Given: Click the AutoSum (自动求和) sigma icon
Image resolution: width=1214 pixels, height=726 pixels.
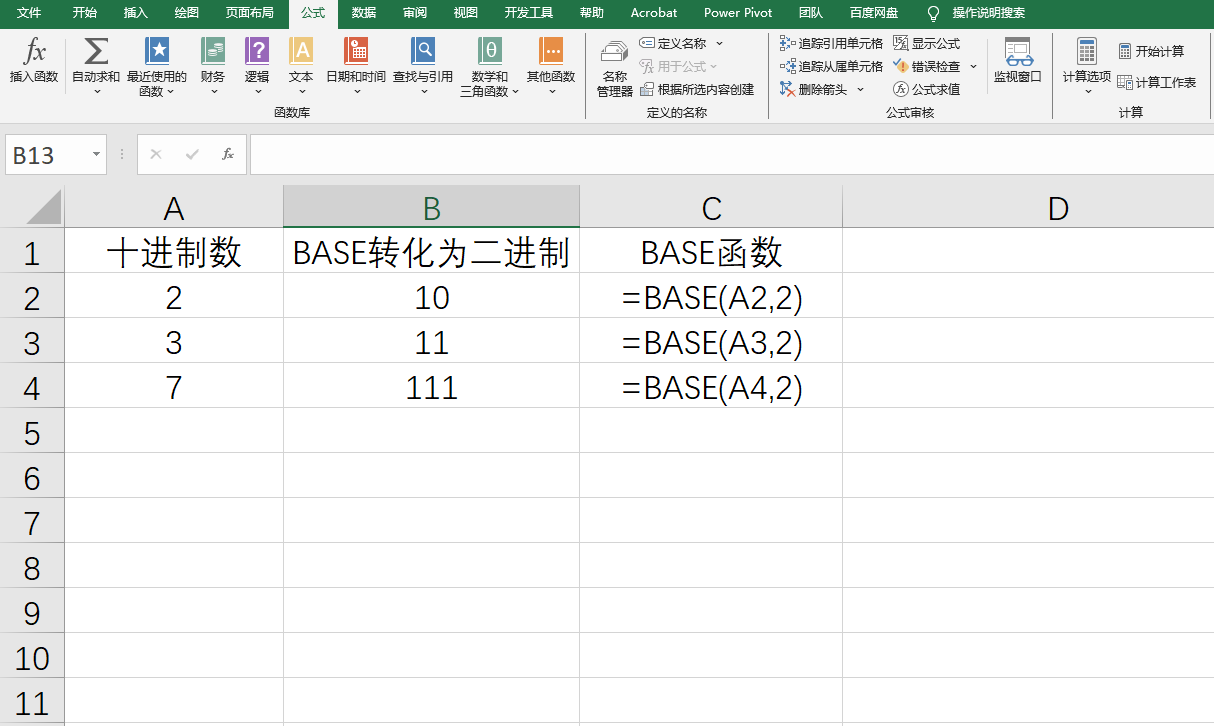Looking at the screenshot, I should [x=96, y=51].
